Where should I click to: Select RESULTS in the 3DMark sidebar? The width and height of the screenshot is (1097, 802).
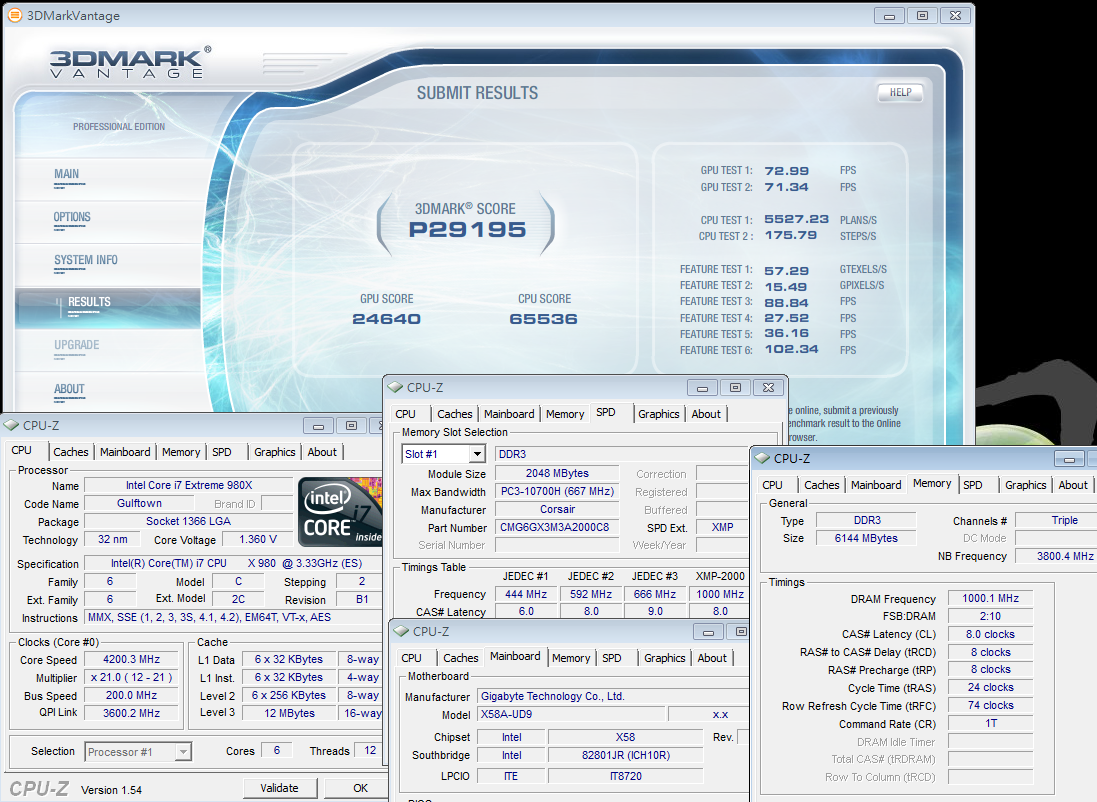tap(108, 307)
